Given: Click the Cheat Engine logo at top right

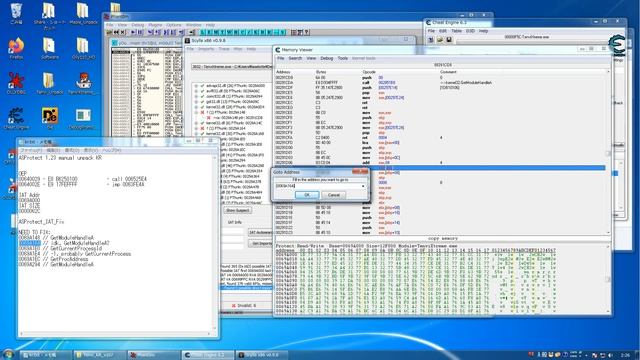Looking at the screenshot, I should coord(616,44).
